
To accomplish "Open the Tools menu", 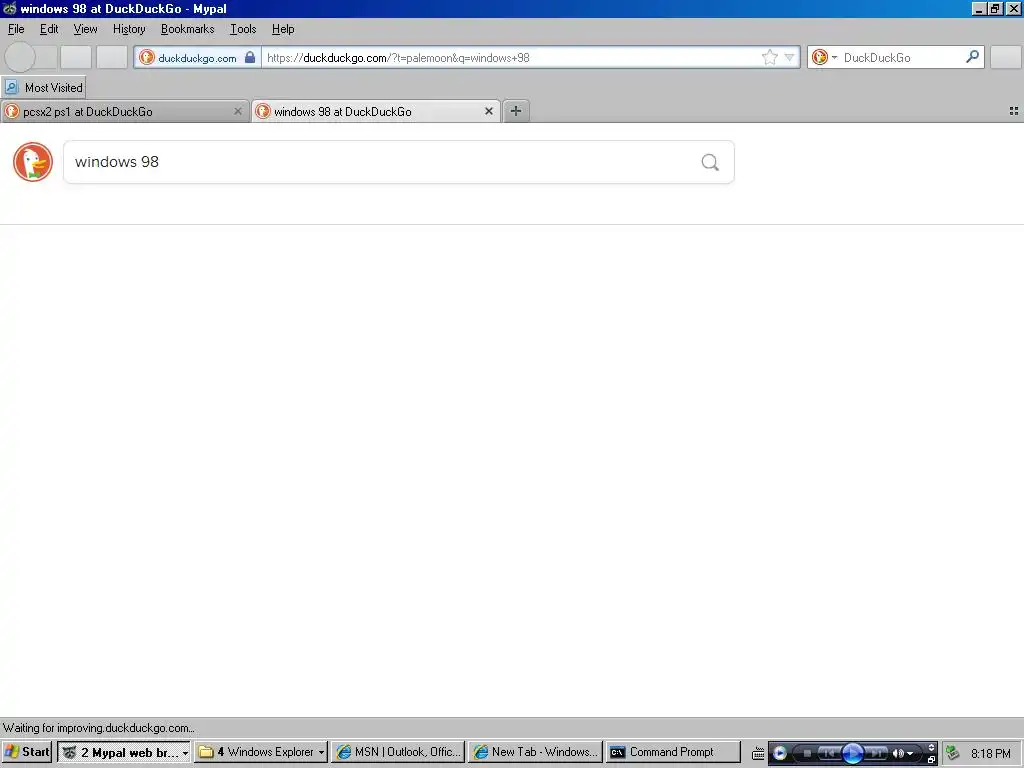I will click(x=243, y=29).
